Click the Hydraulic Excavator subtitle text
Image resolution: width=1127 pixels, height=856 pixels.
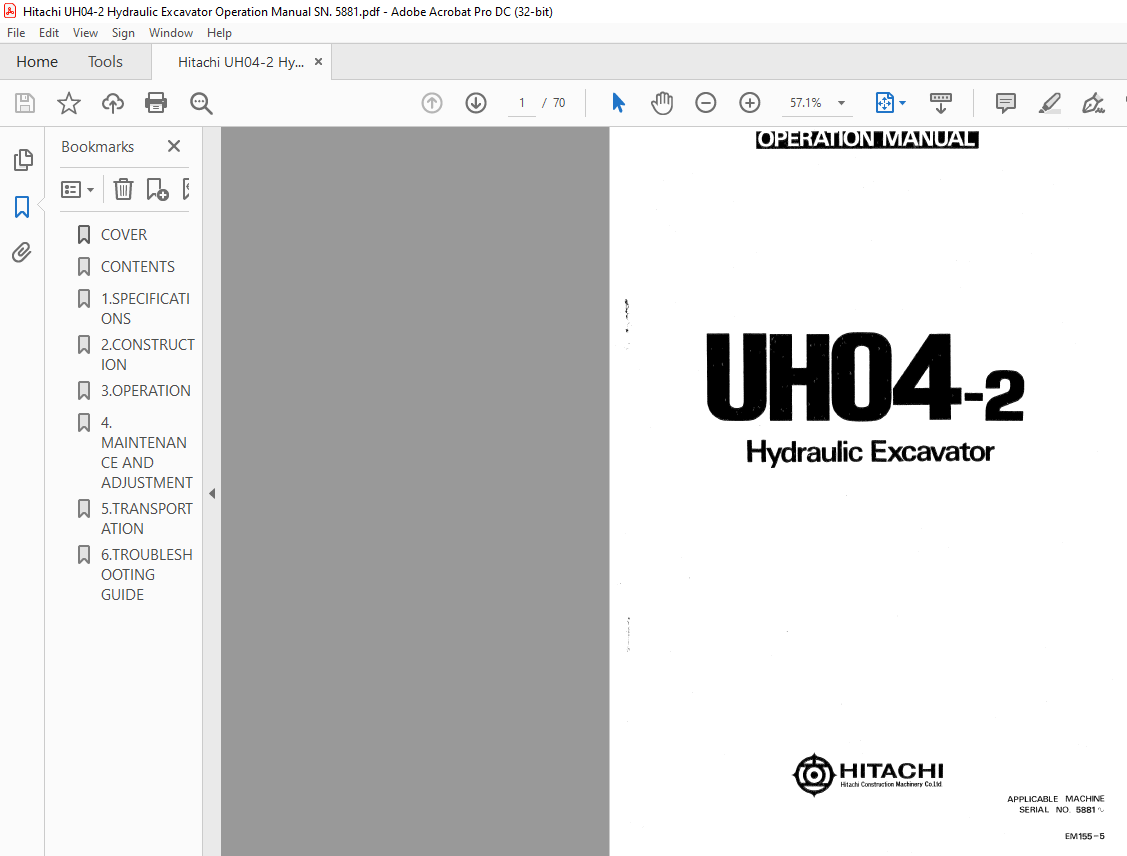point(870,452)
